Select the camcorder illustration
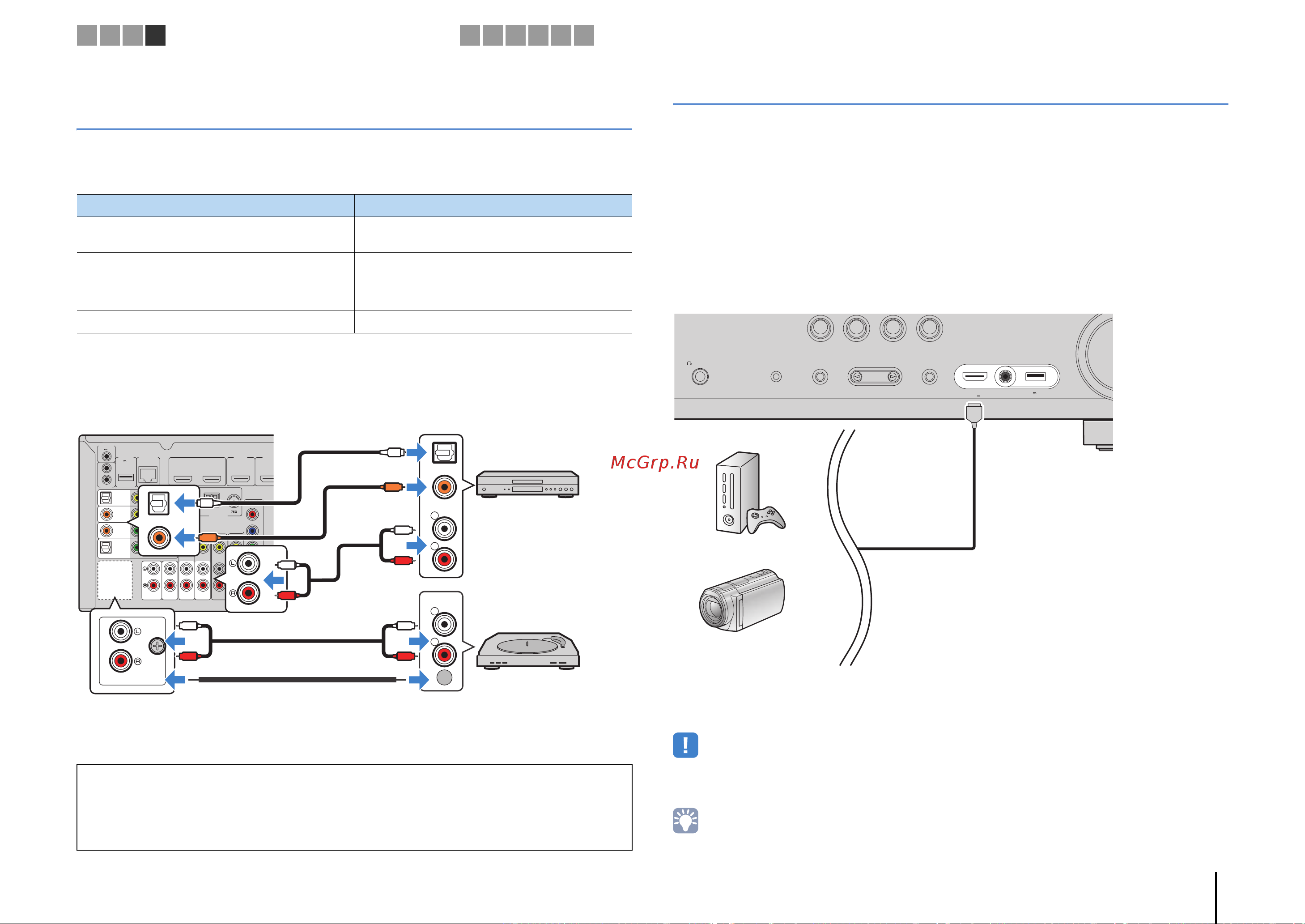The width and height of the screenshot is (1305, 924). [742, 600]
